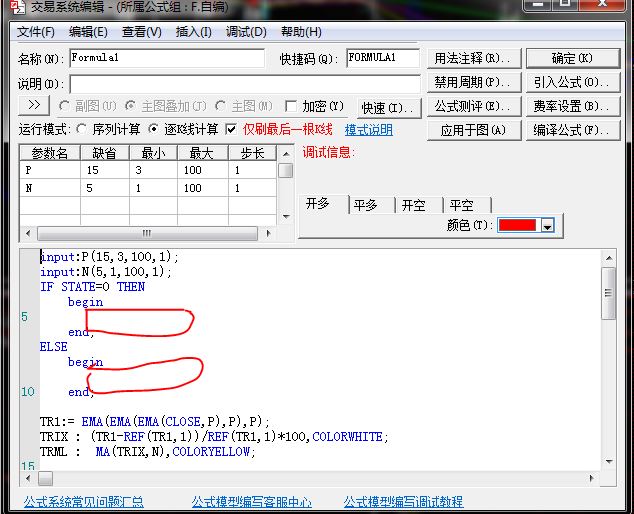Select max value 100 in N row

(203, 188)
